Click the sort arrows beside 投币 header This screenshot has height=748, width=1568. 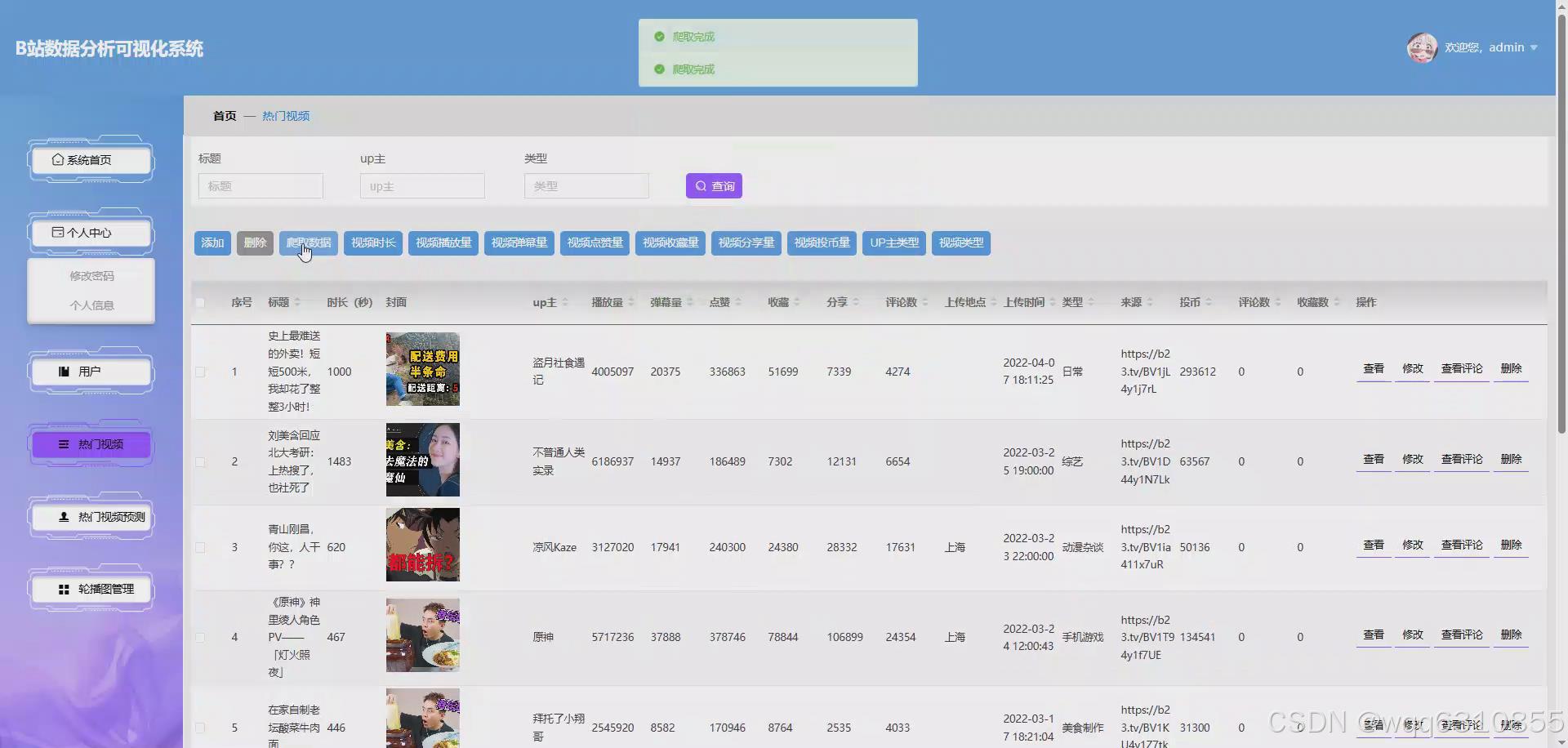[x=1209, y=303]
